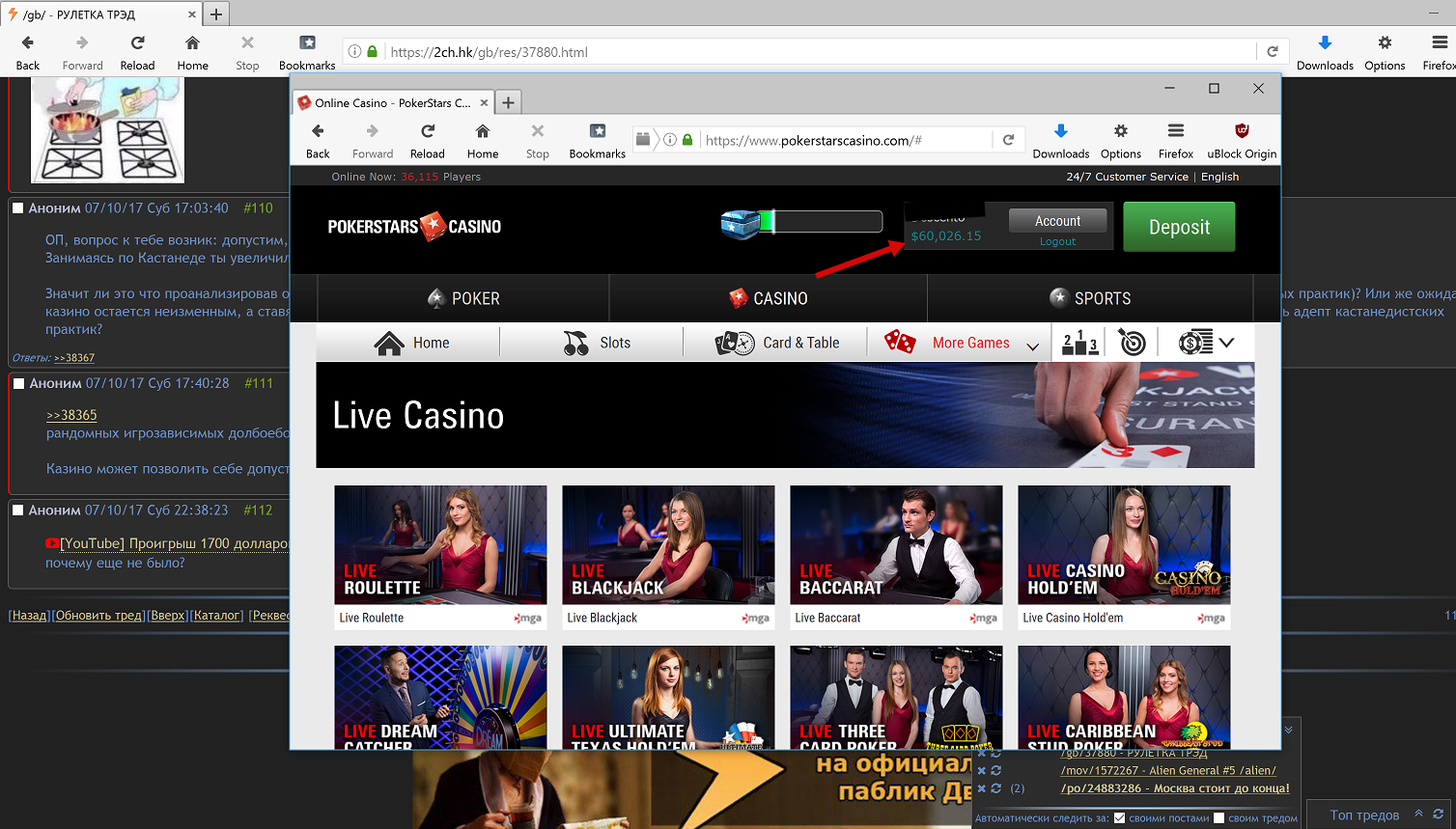This screenshot has height=829, width=1456.
Task: Click the green Deposit button
Action: click(1179, 227)
